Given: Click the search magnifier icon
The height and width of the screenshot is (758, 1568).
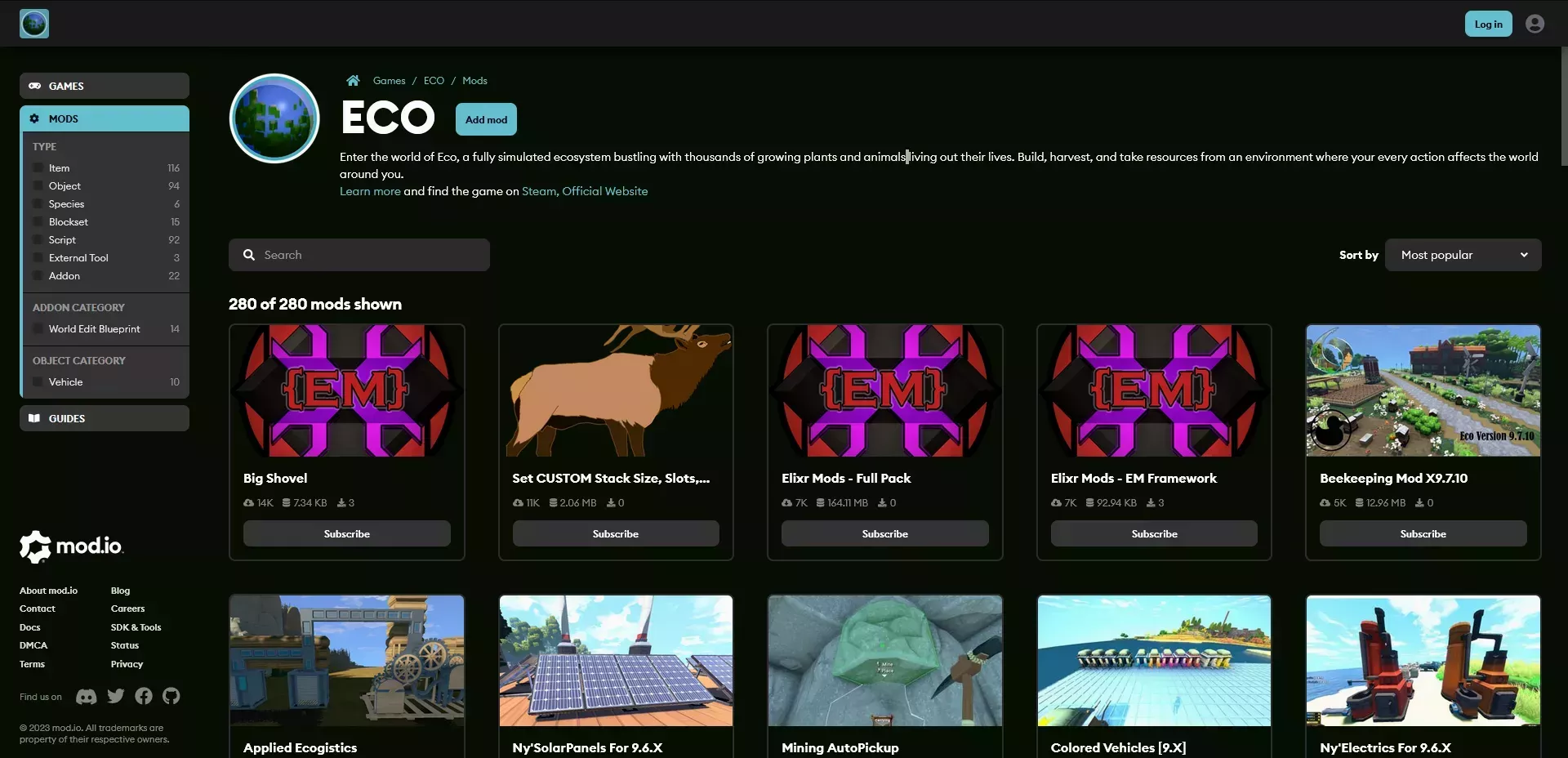Looking at the screenshot, I should tap(249, 254).
